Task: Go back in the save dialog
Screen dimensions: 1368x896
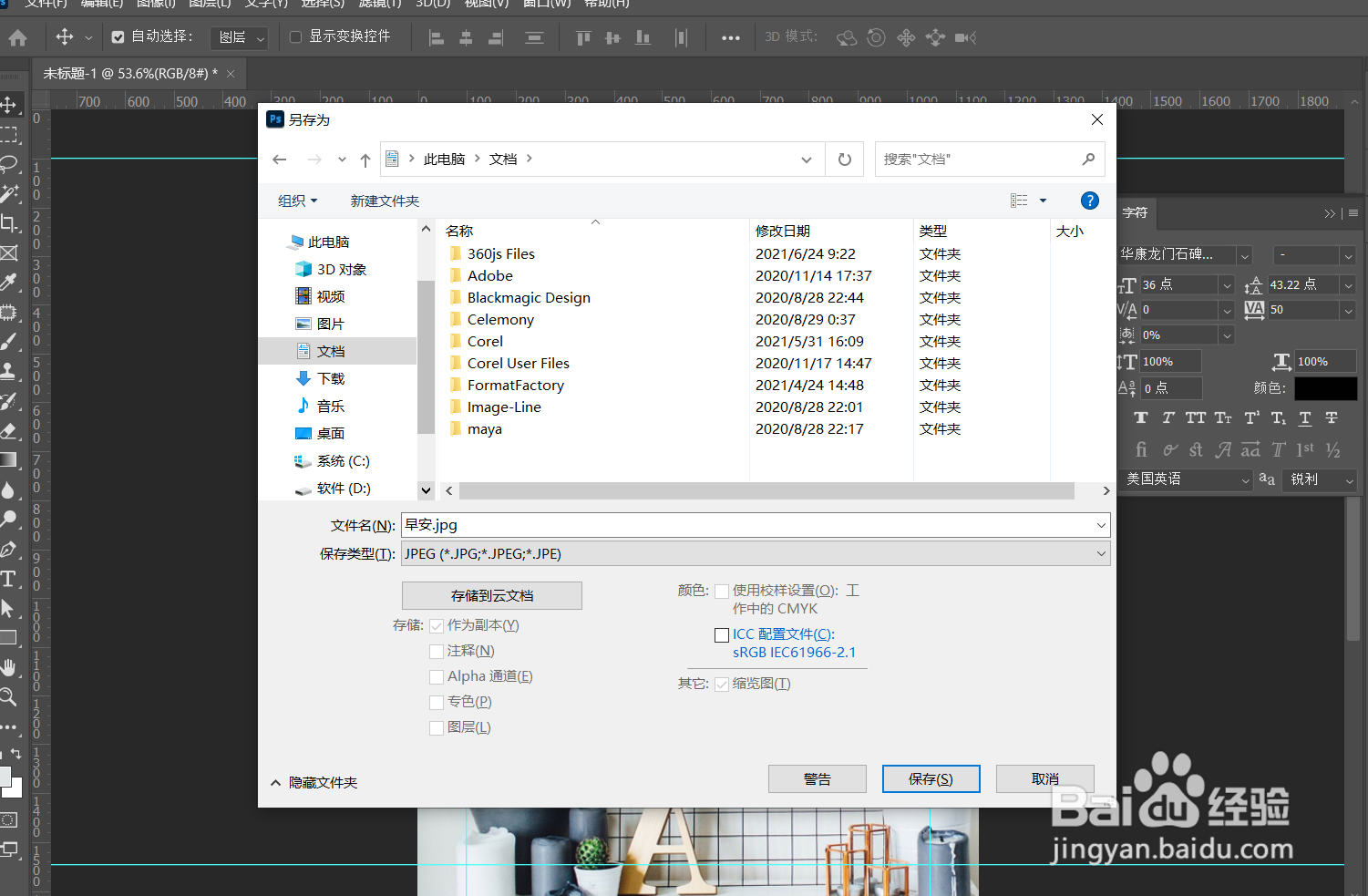Action: pos(280,160)
